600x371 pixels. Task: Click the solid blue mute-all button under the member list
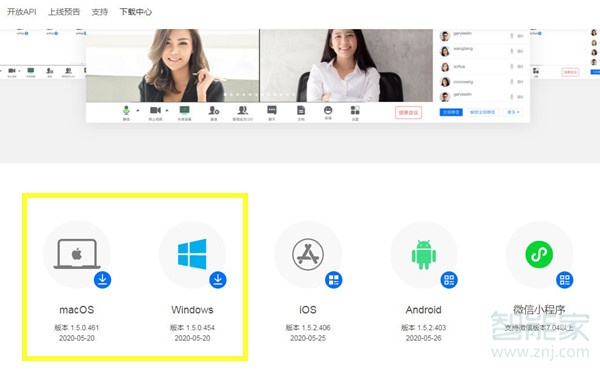coord(451,112)
